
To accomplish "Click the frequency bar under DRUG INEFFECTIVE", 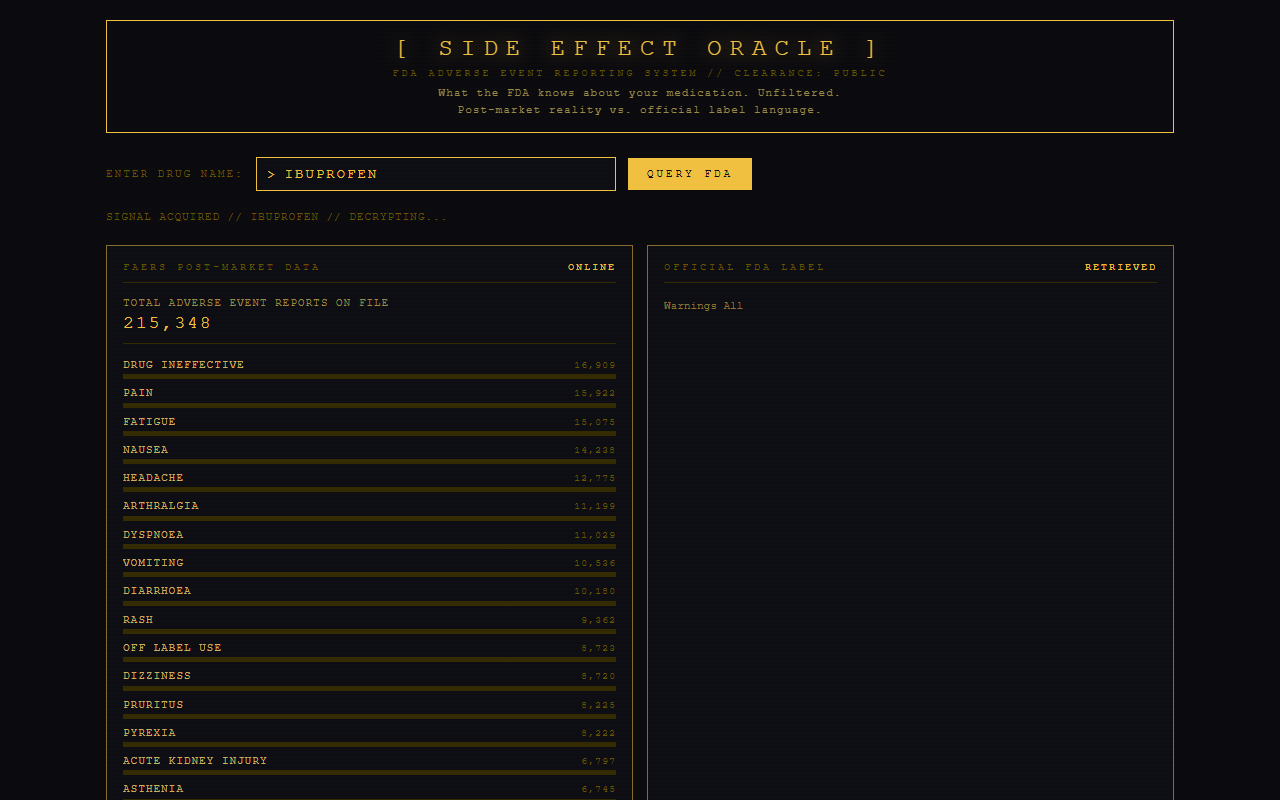I will tap(369, 377).
